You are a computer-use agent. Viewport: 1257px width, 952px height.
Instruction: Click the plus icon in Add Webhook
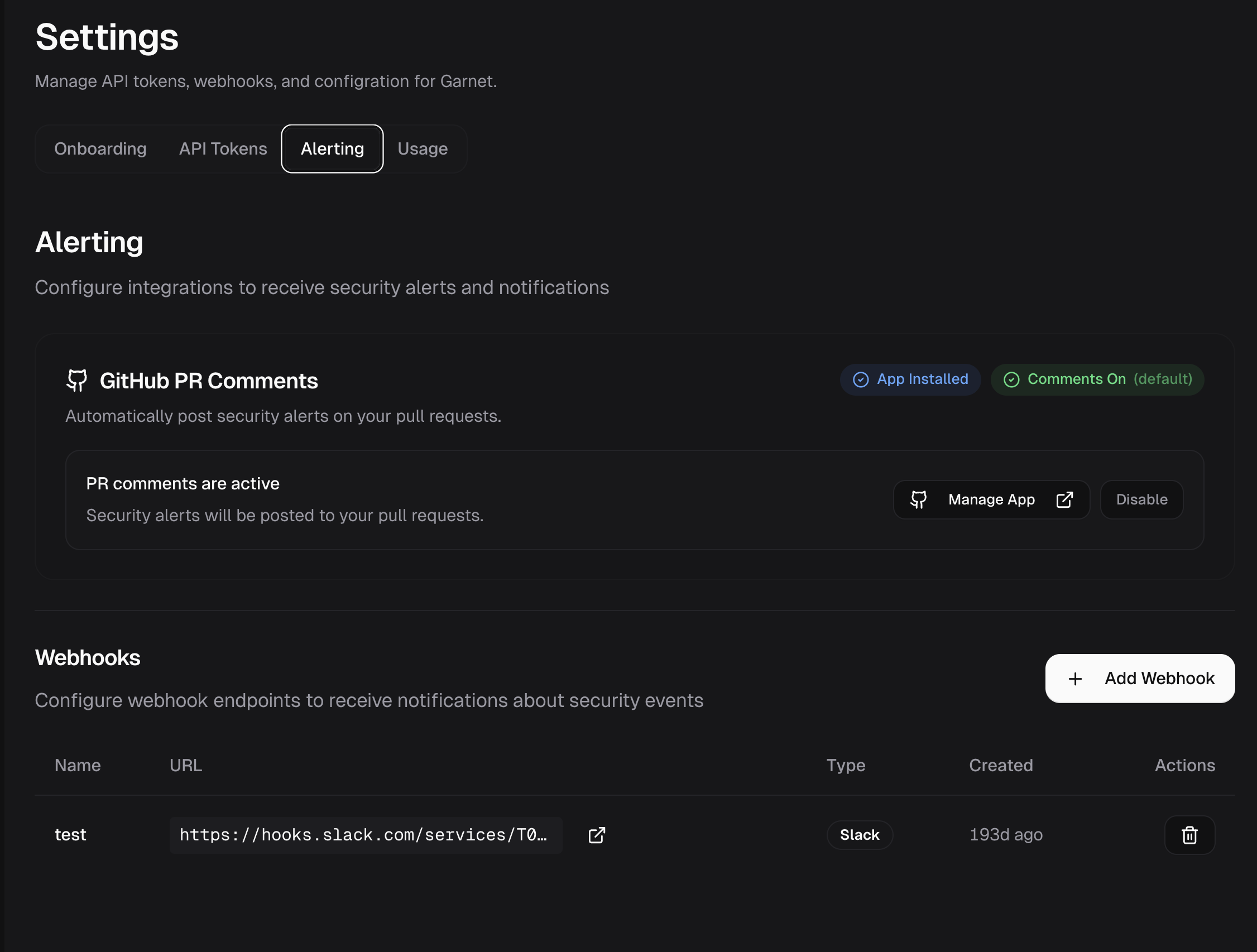coord(1074,678)
